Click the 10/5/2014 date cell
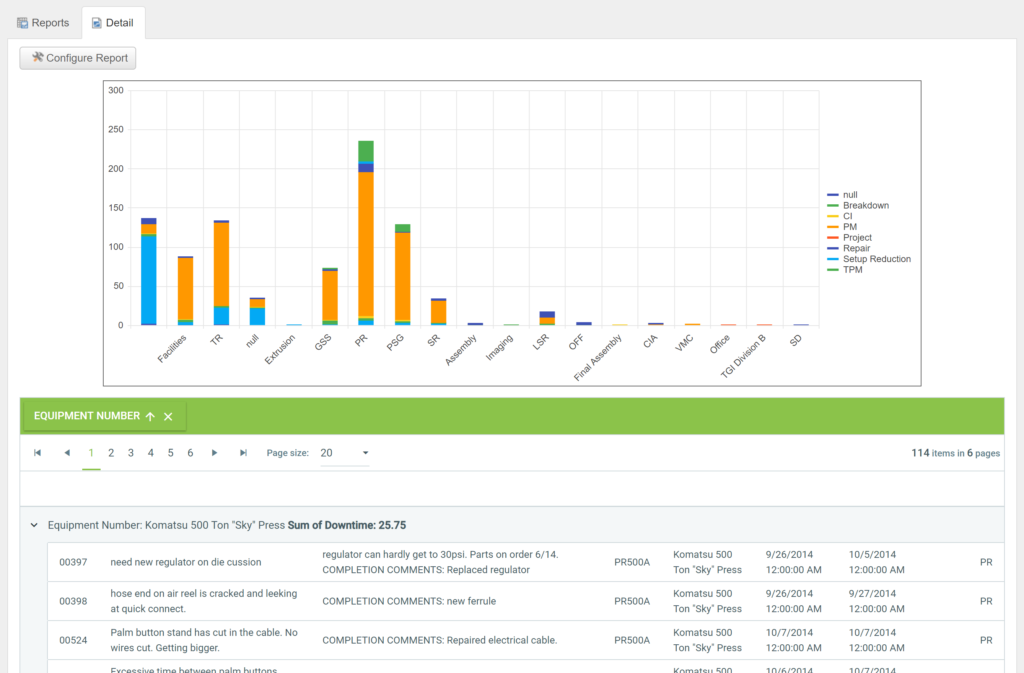 (876, 562)
